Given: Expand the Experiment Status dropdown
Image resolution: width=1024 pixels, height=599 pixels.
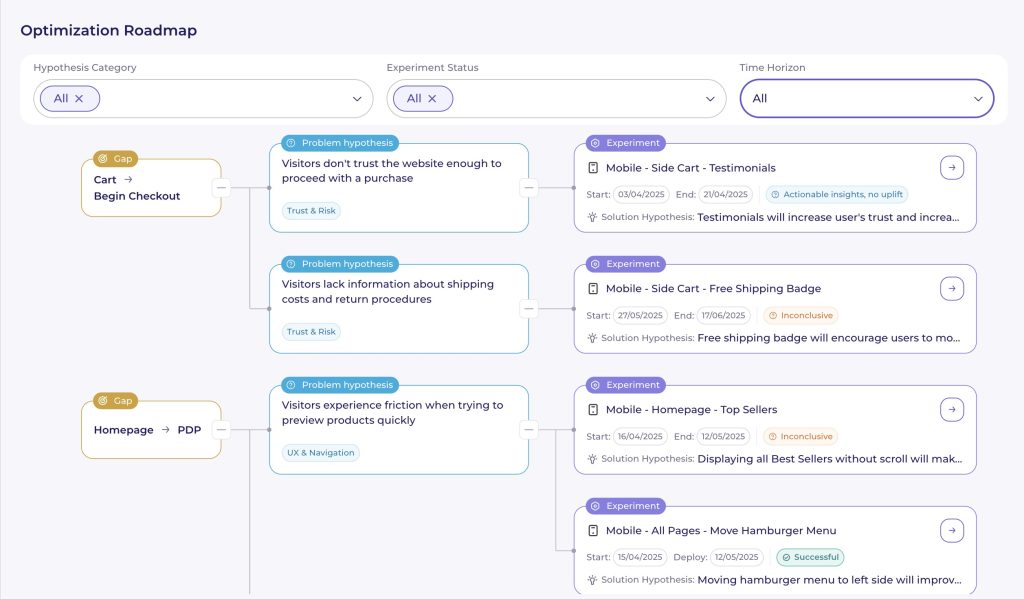Looking at the screenshot, I should pyautogui.click(x=710, y=99).
